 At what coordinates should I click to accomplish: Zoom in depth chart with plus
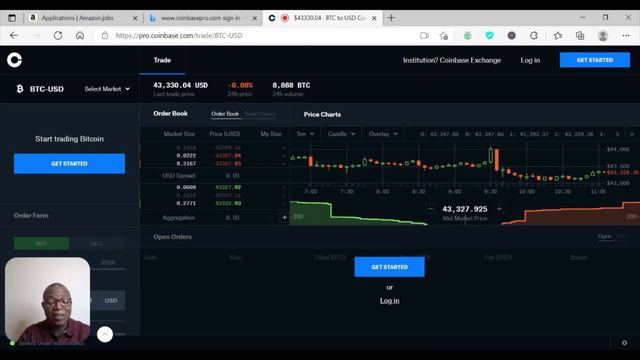pyautogui.click(x=499, y=209)
